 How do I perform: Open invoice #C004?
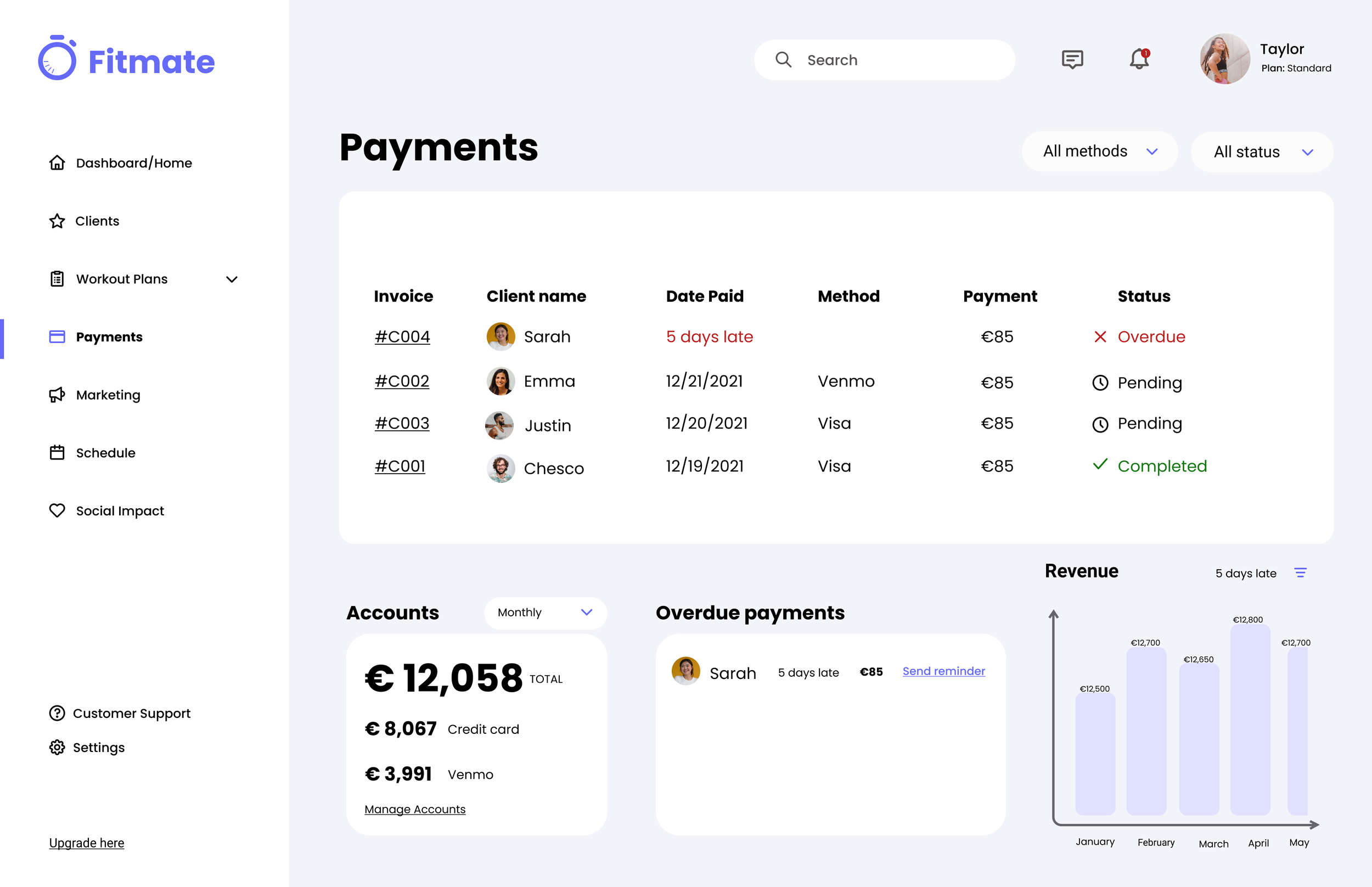point(402,336)
